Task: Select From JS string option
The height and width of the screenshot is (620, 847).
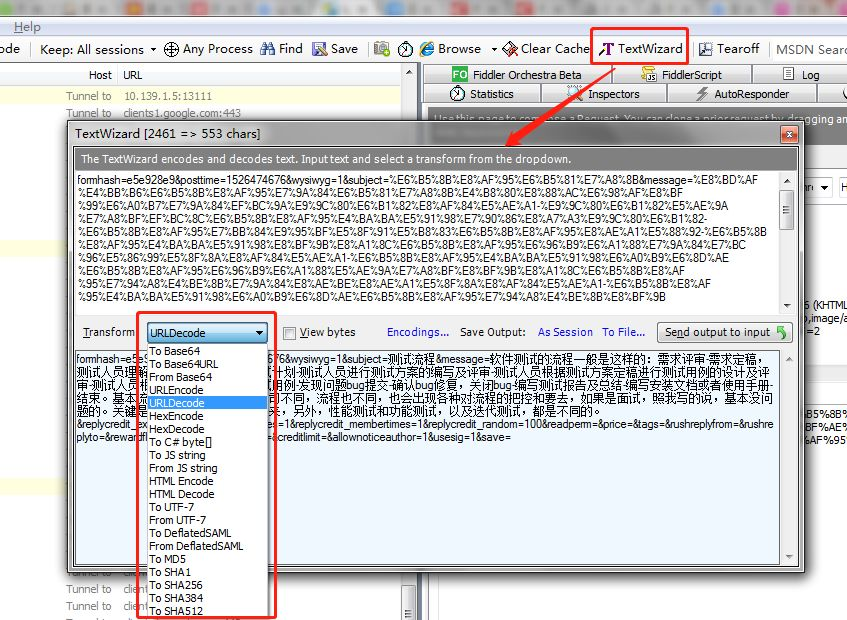Action: coord(207,468)
